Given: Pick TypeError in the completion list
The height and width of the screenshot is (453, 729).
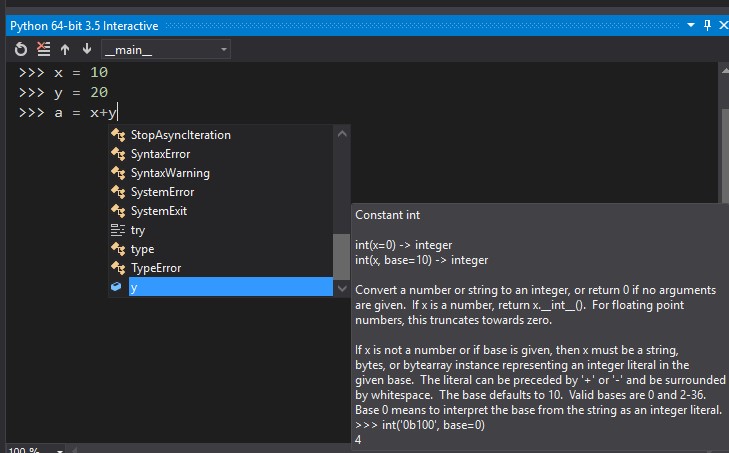Looking at the screenshot, I should [x=156, y=268].
